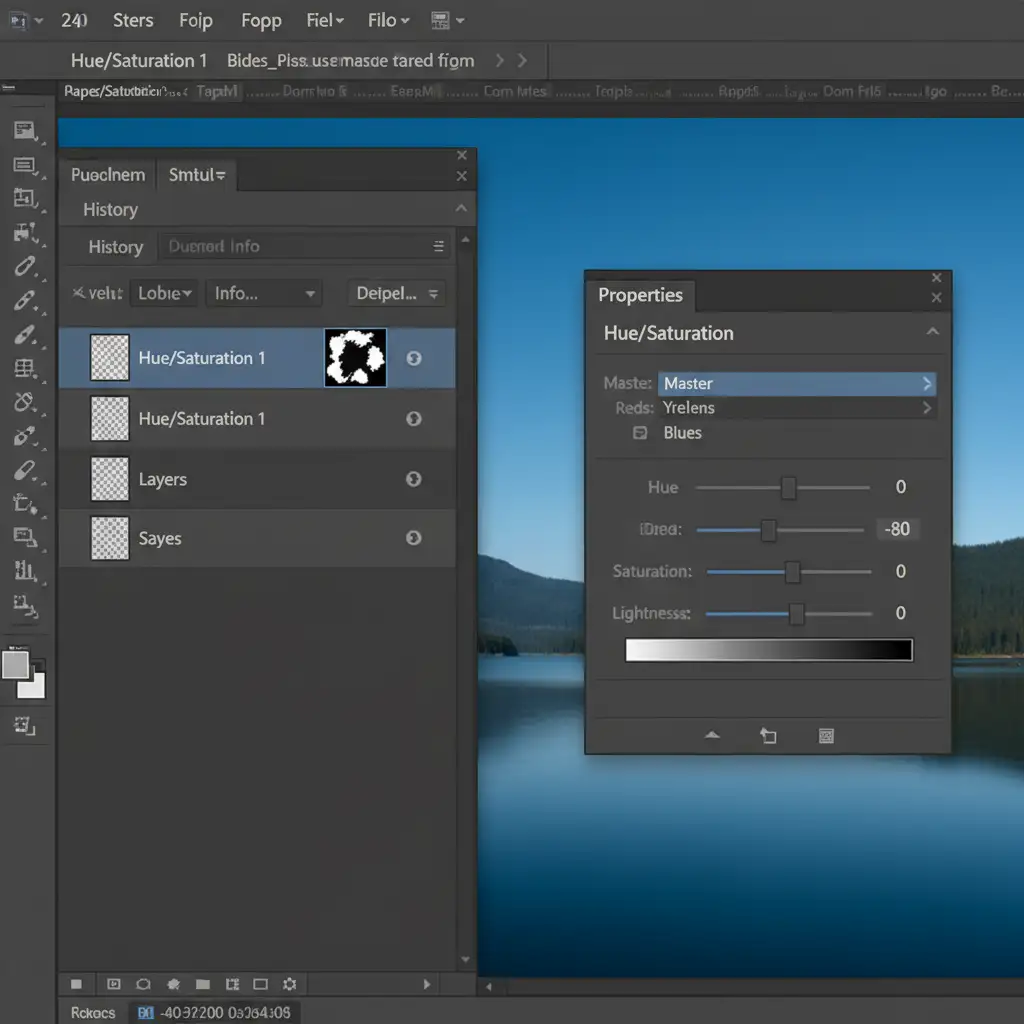The height and width of the screenshot is (1024, 1024).
Task: Expand the Deipel... dropdown
Action: click(397, 293)
